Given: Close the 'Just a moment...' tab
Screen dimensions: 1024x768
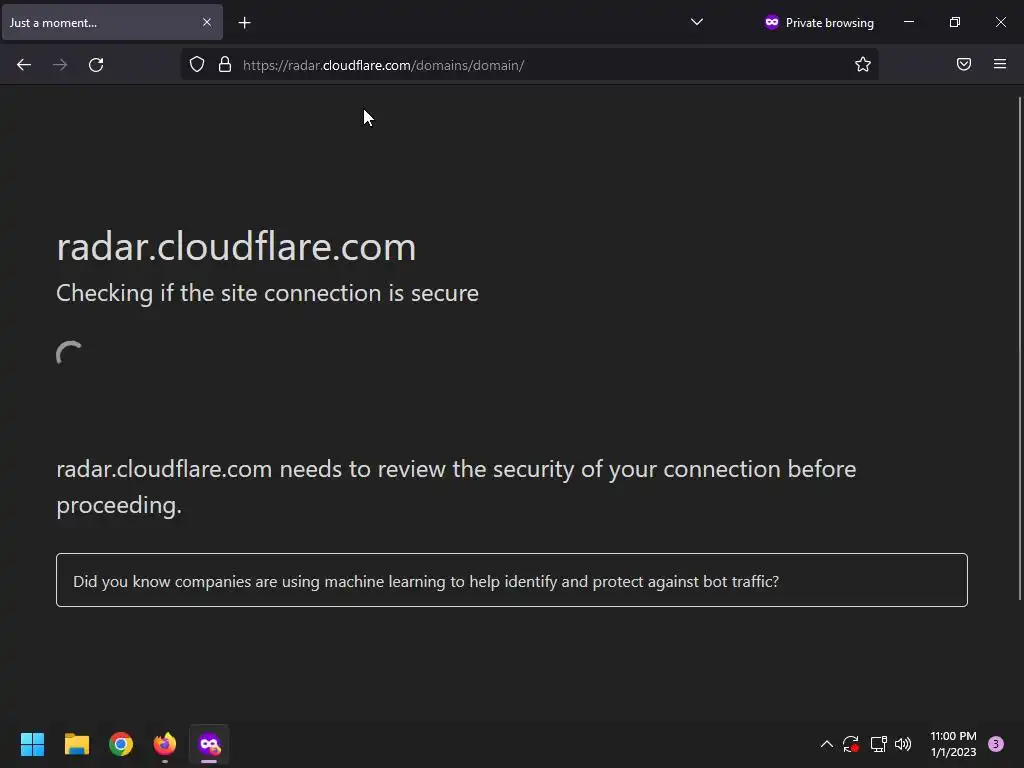Looking at the screenshot, I should (x=207, y=22).
